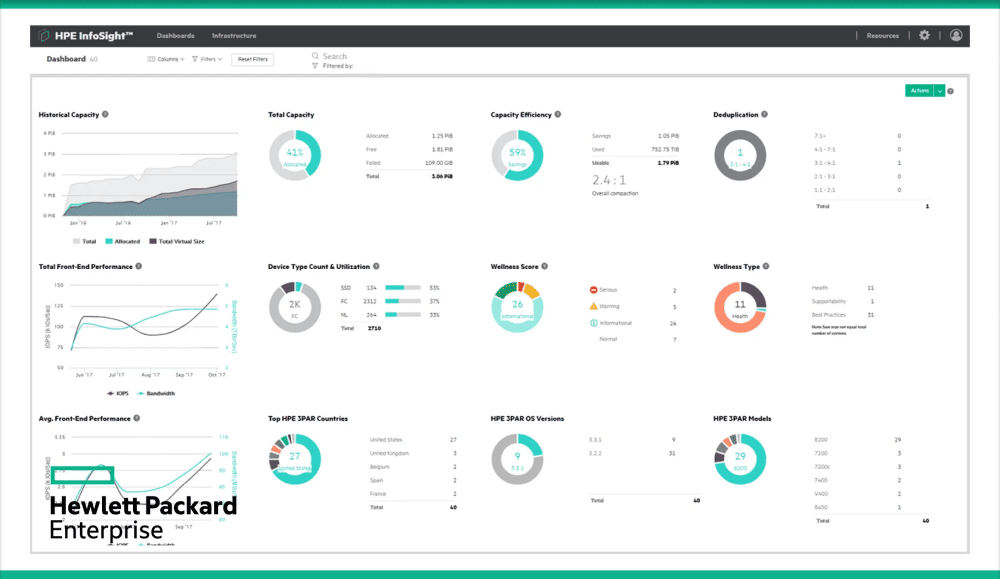The width and height of the screenshot is (1000, 579).
Task: Select the 8200 model row
Action: click(858, 440)
